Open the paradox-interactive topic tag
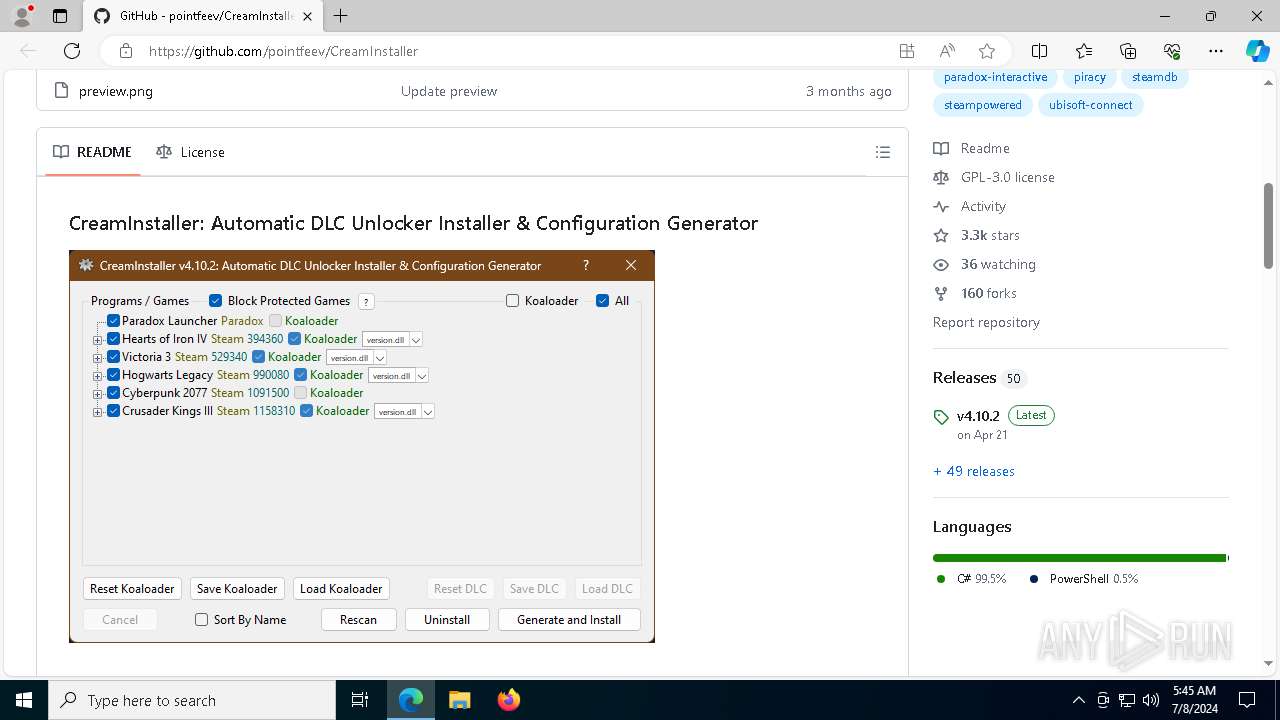This screenshot has width=1280, height=720. coord(995,77)
